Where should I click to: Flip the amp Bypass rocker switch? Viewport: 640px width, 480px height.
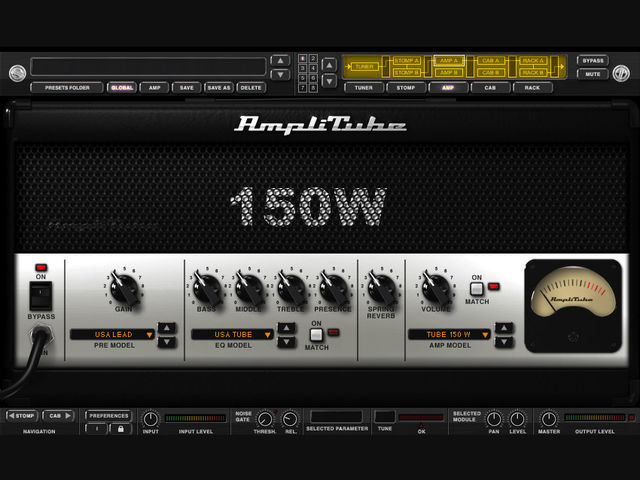click(x=41, y=296)
